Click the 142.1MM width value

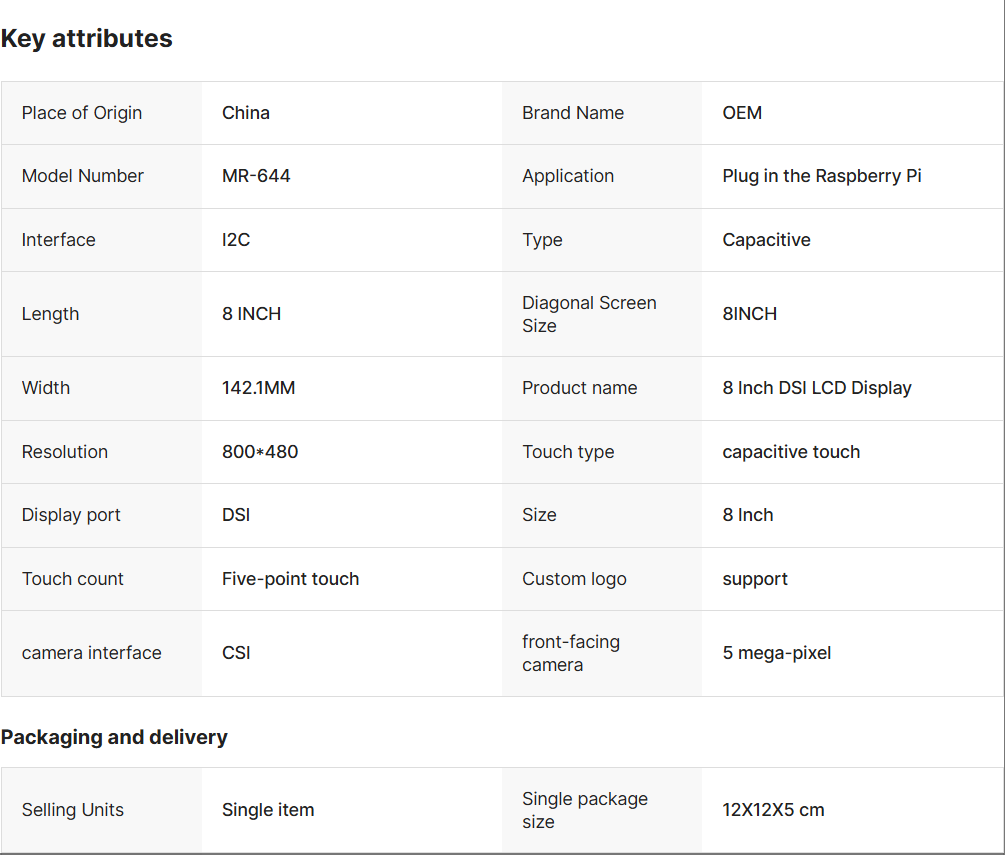[x=258, y=388]
